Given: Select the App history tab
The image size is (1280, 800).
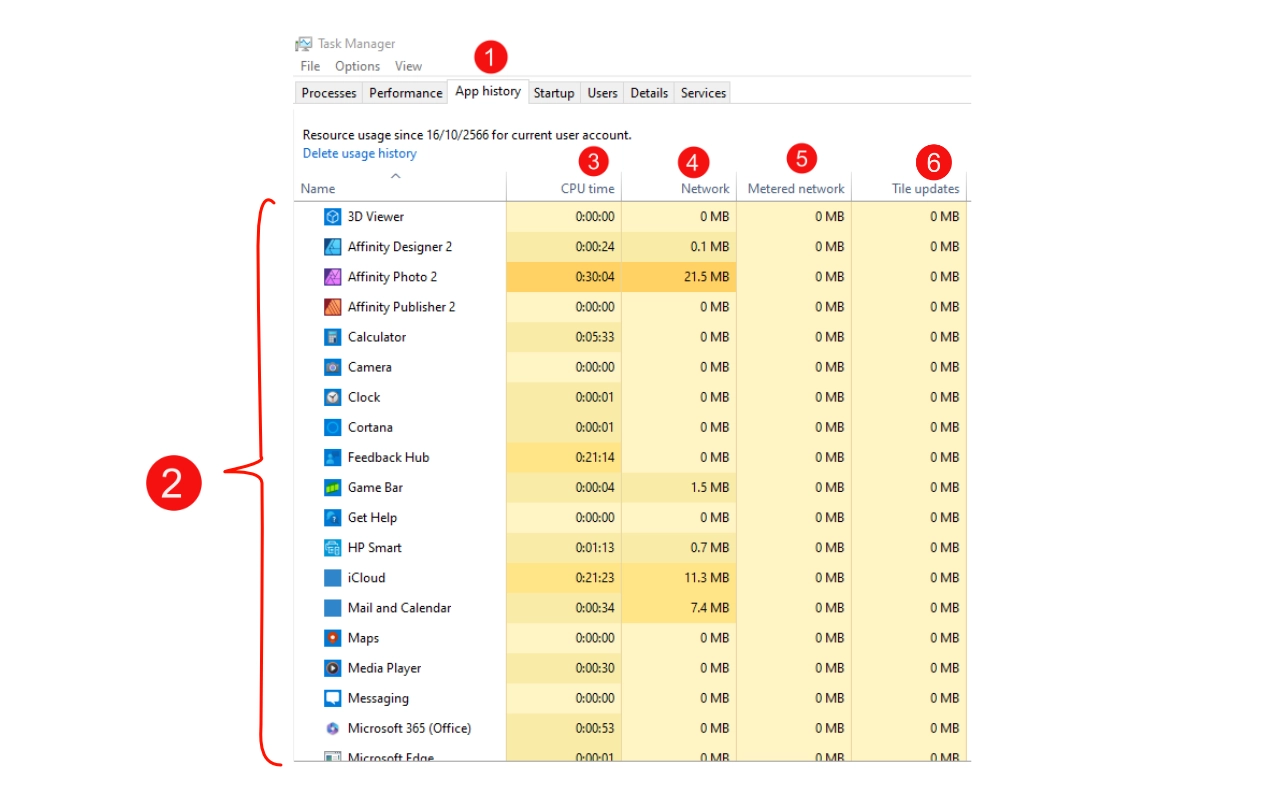Looking at the screenshot, I should point(488,91).
